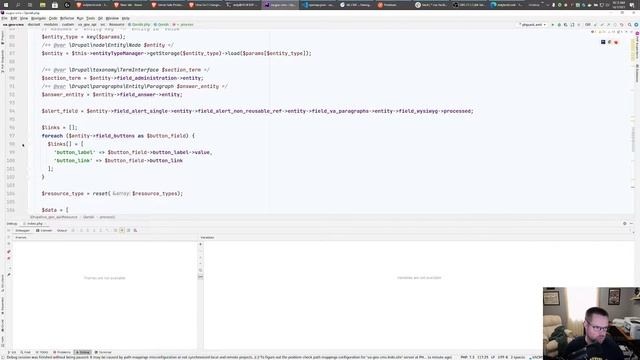
Task: Open the taskbar search icon
Action: click(18, 5)
